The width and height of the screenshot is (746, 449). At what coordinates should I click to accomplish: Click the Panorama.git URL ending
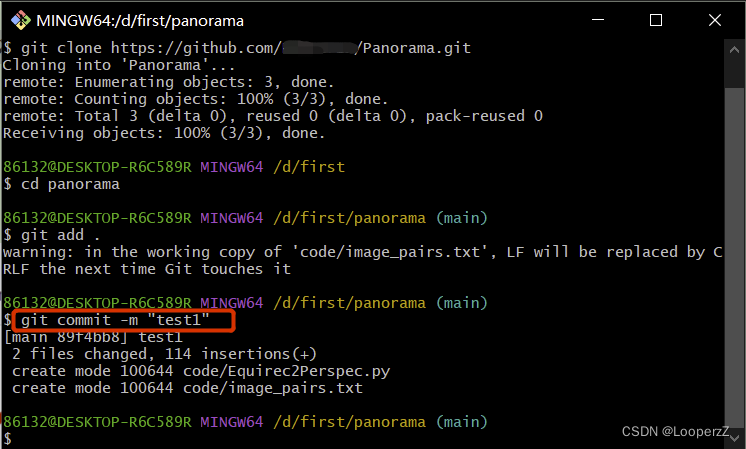tap(416, 48)
